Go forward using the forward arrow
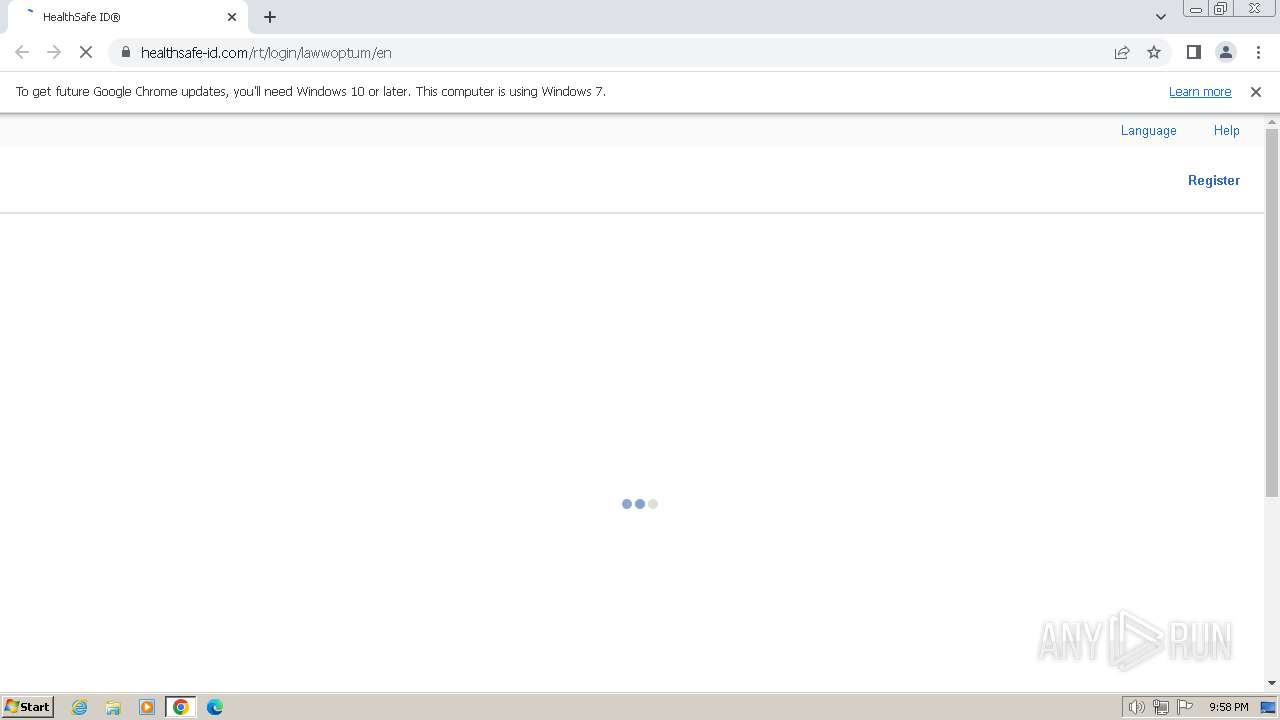This screenshot has width=1280, height=720. coord(54,52)
